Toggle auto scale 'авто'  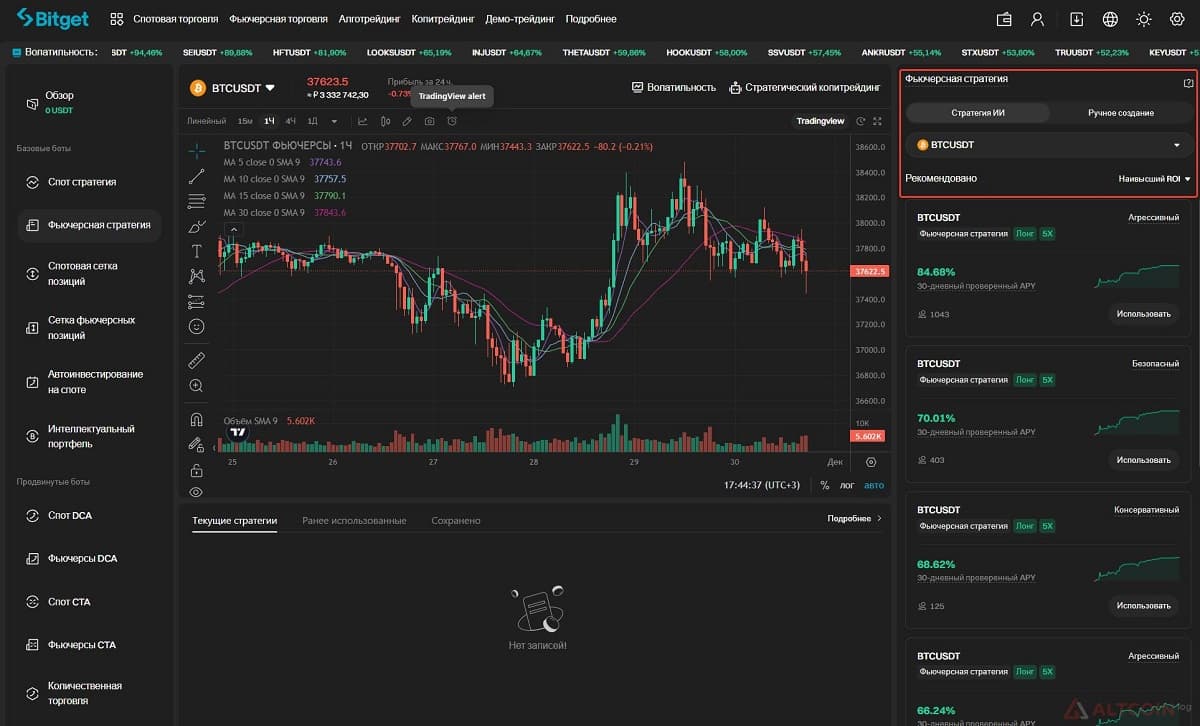coord(874,485)
